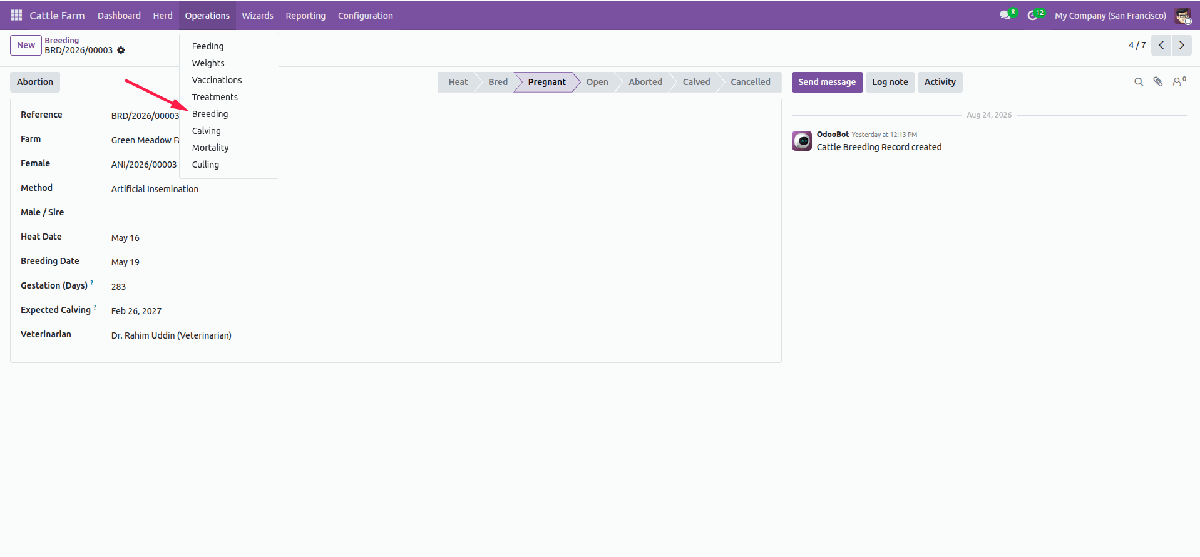Click the Reference field BRD/2026/00003
Screen dimensions: 1200x557
click(144, 116)
